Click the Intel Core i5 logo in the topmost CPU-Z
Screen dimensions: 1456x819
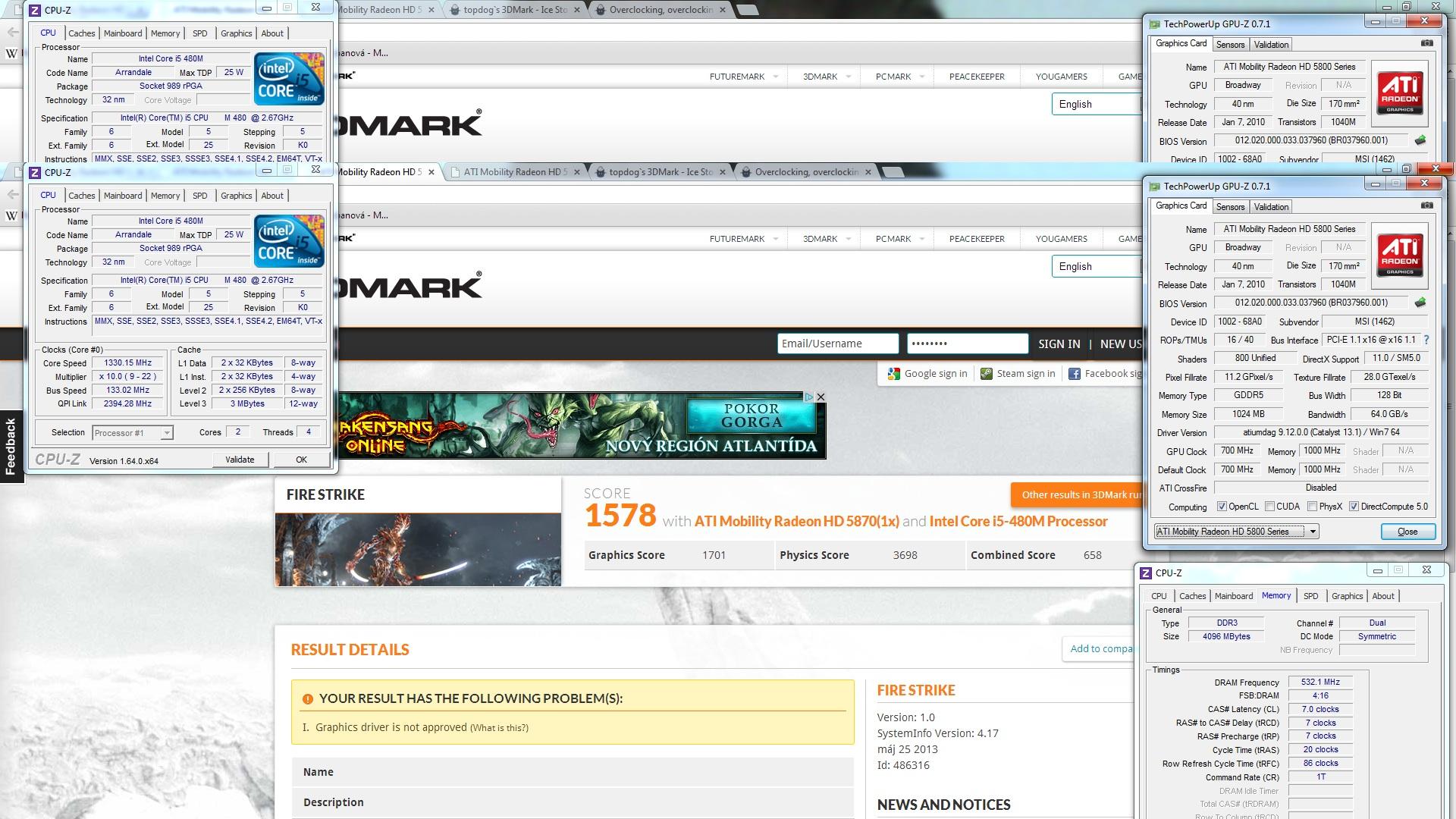coord(289,79)
